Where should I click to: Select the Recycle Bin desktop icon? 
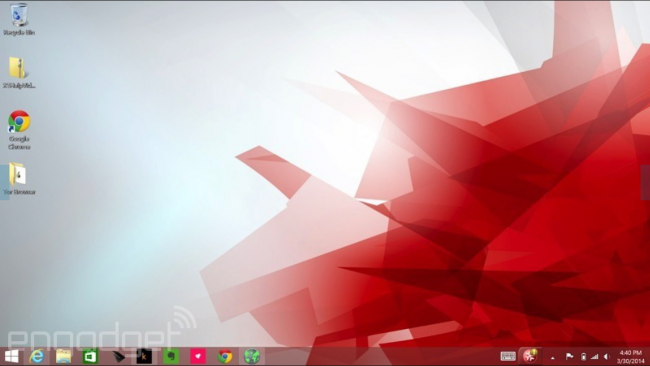pyautogui.click(x=19, y=19)
